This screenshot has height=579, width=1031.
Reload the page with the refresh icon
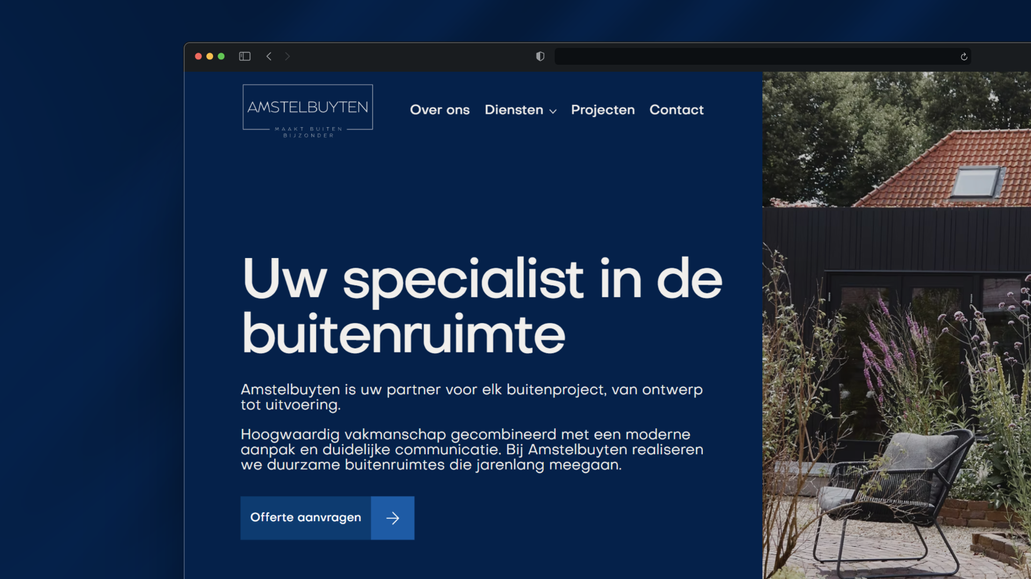962,56
